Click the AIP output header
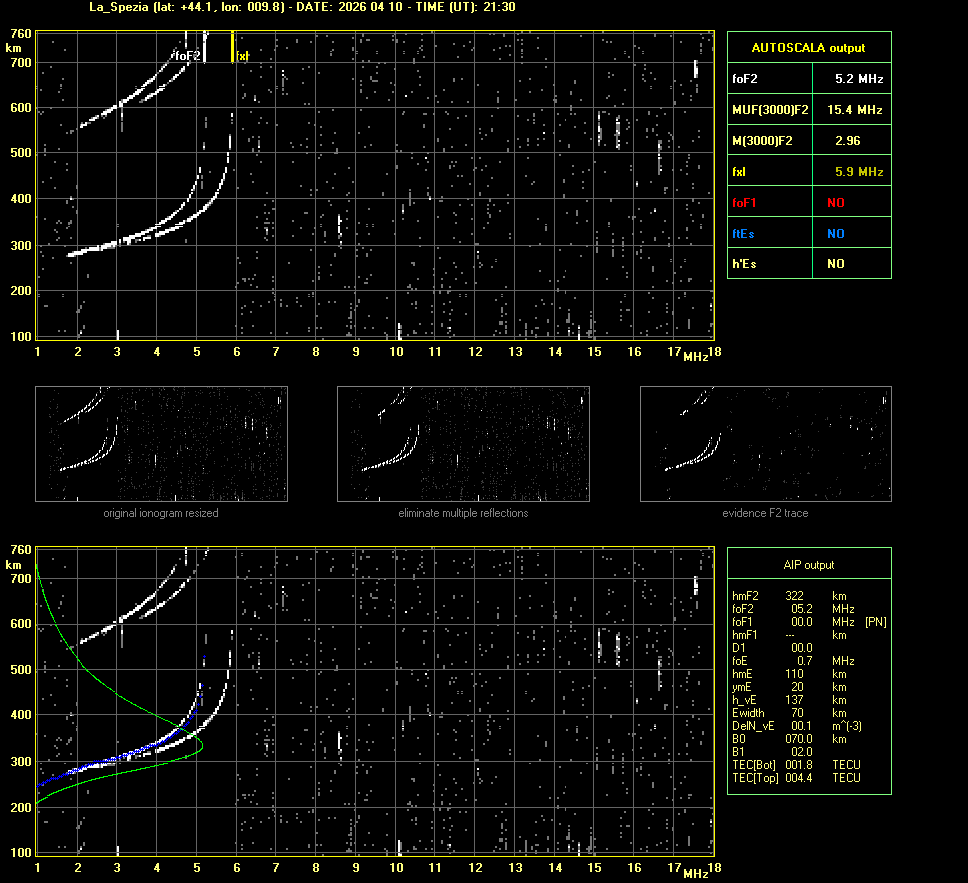The width and height of the screenshot is (968, 883). [x=808, y=565]
